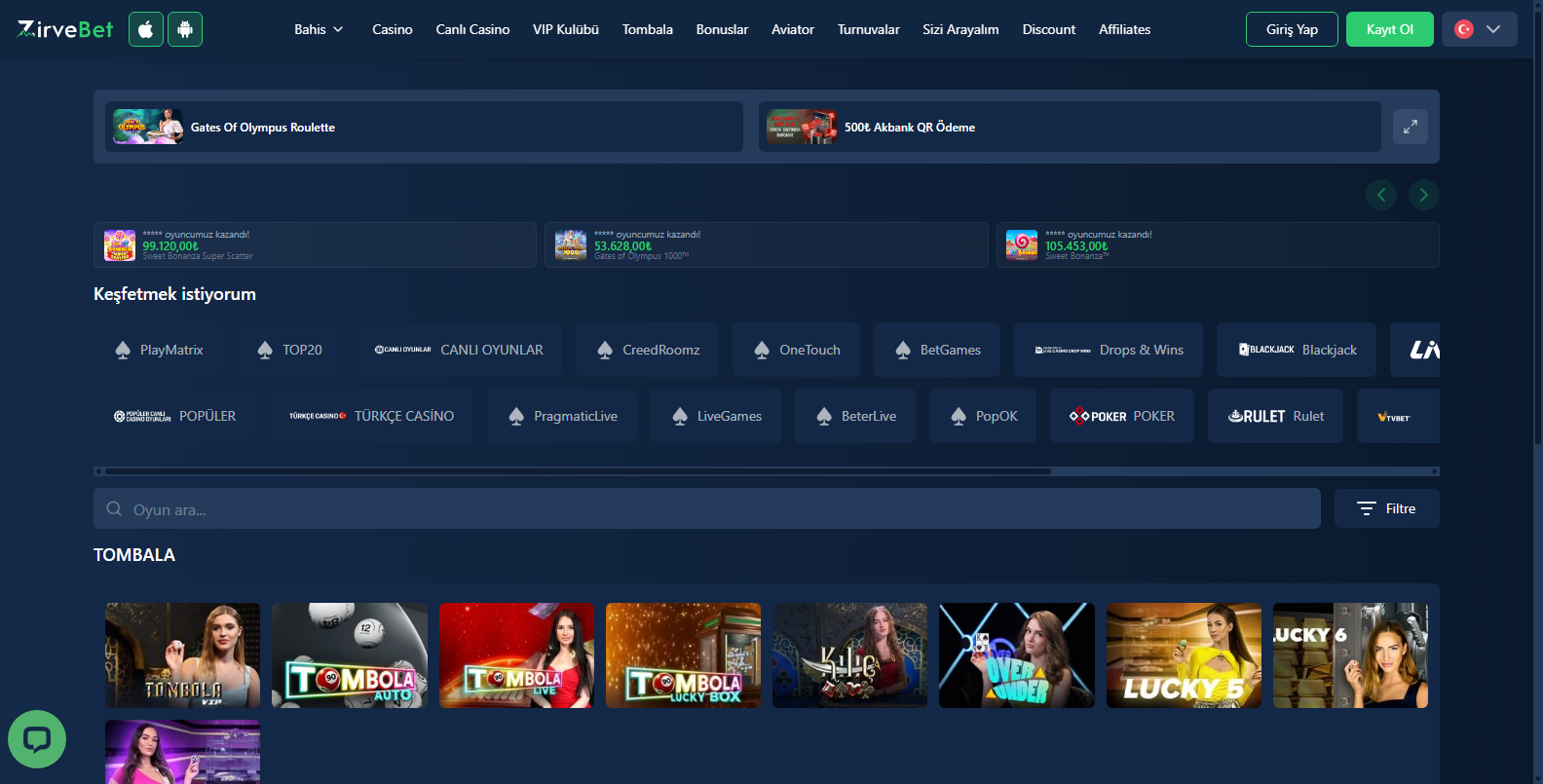Click the ZirveBet logo
Image resolution: width=1543 pixels, height=784 pixels.
(x=65, y=29)
